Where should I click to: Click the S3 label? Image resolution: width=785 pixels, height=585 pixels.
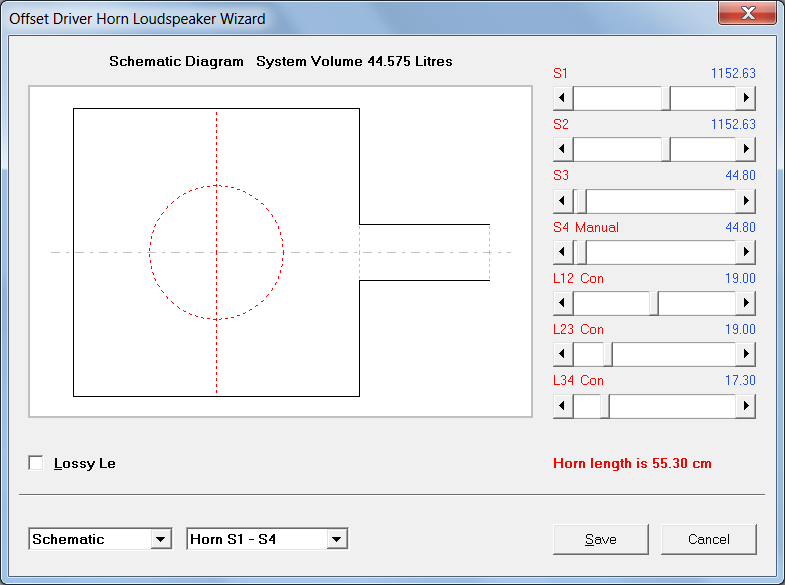(x=561, y=176)
